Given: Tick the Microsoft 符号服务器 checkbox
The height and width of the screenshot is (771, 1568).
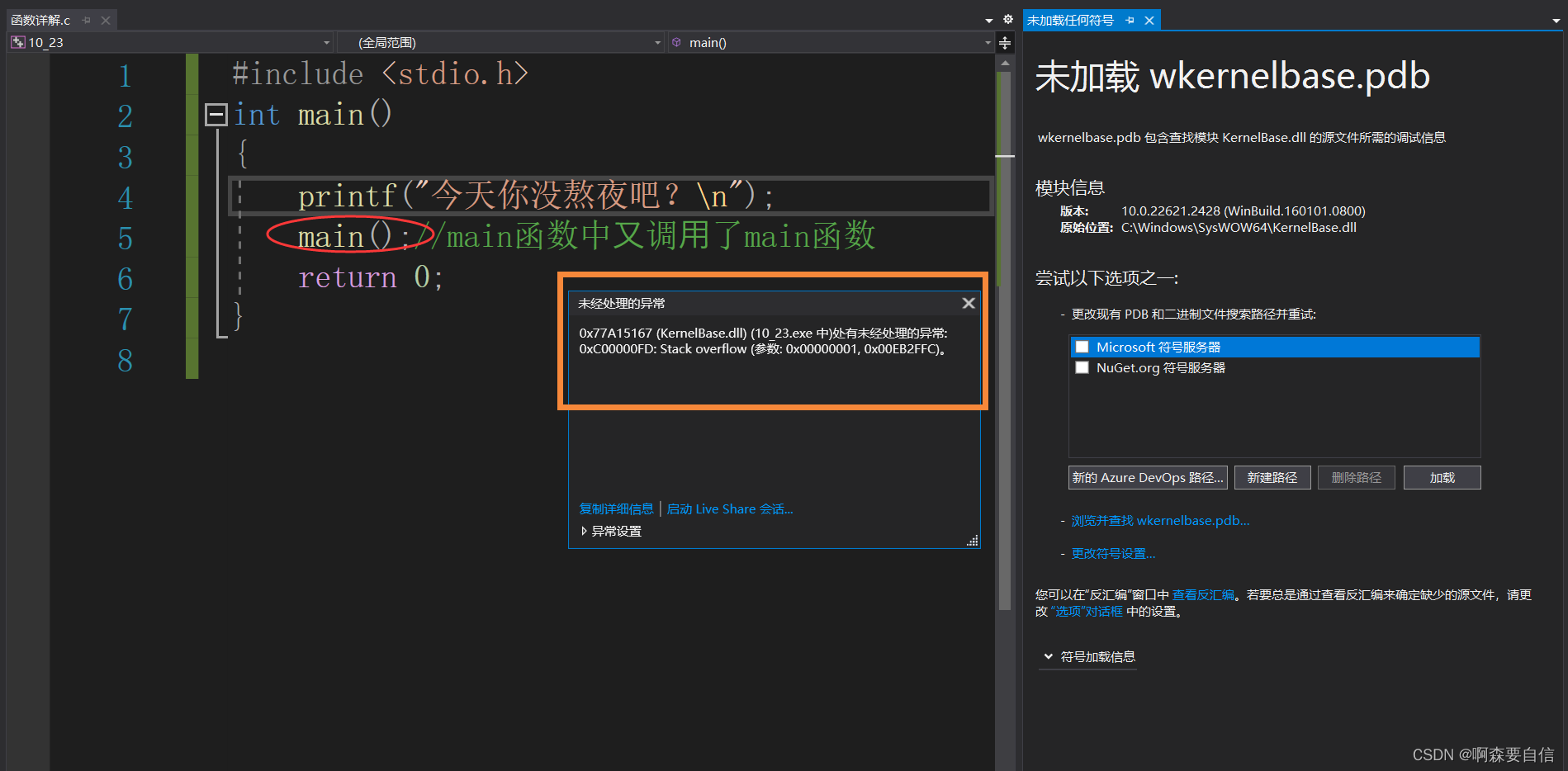Looking at the screenshot, I should pos(1082,347).
